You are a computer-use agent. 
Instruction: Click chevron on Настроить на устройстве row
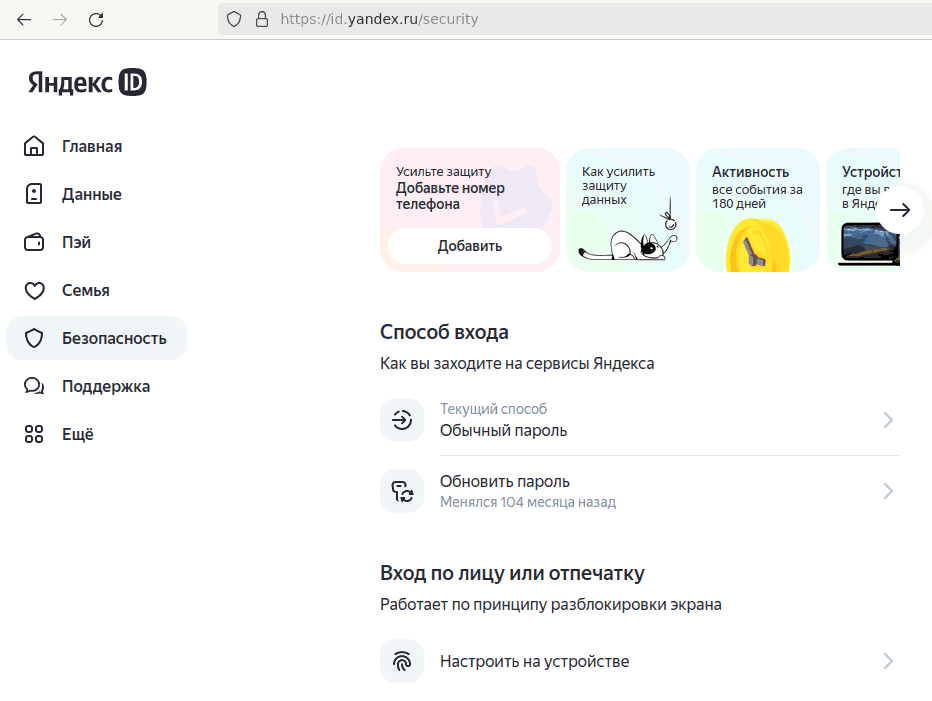[888, 661]
